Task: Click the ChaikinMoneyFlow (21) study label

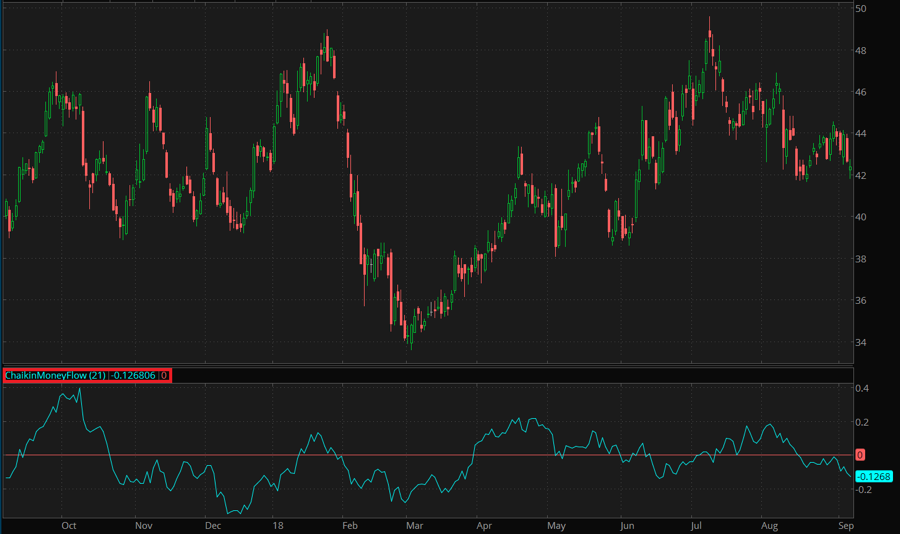Action: pos(56,376)
